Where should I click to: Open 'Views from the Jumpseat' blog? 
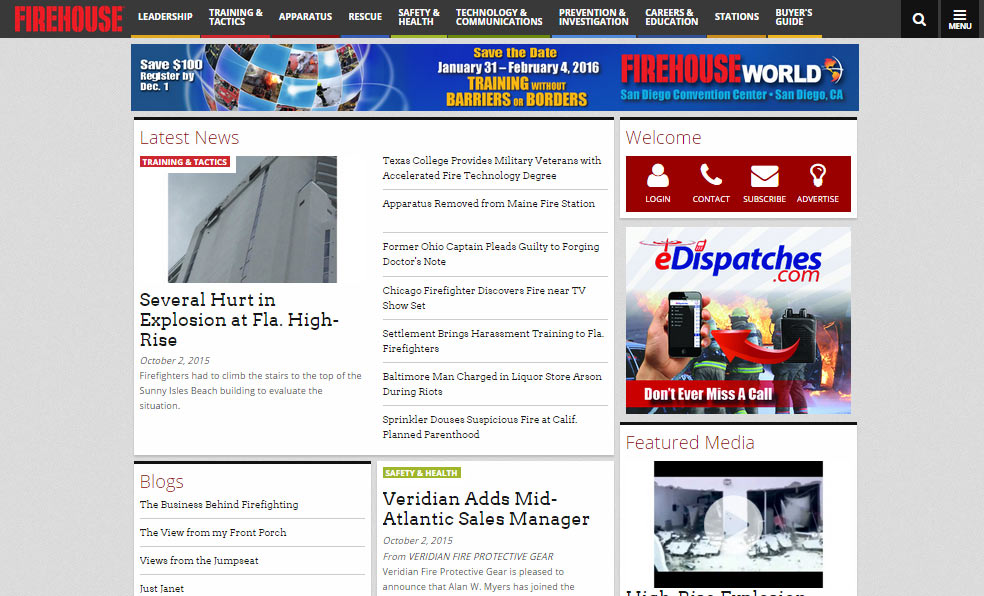click(199, 561)
